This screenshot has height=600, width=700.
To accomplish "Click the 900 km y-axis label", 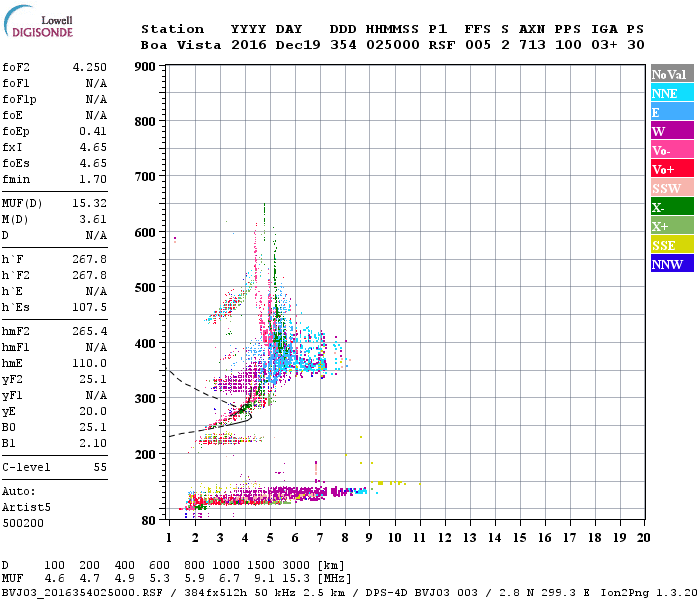I will pos(145,67).
